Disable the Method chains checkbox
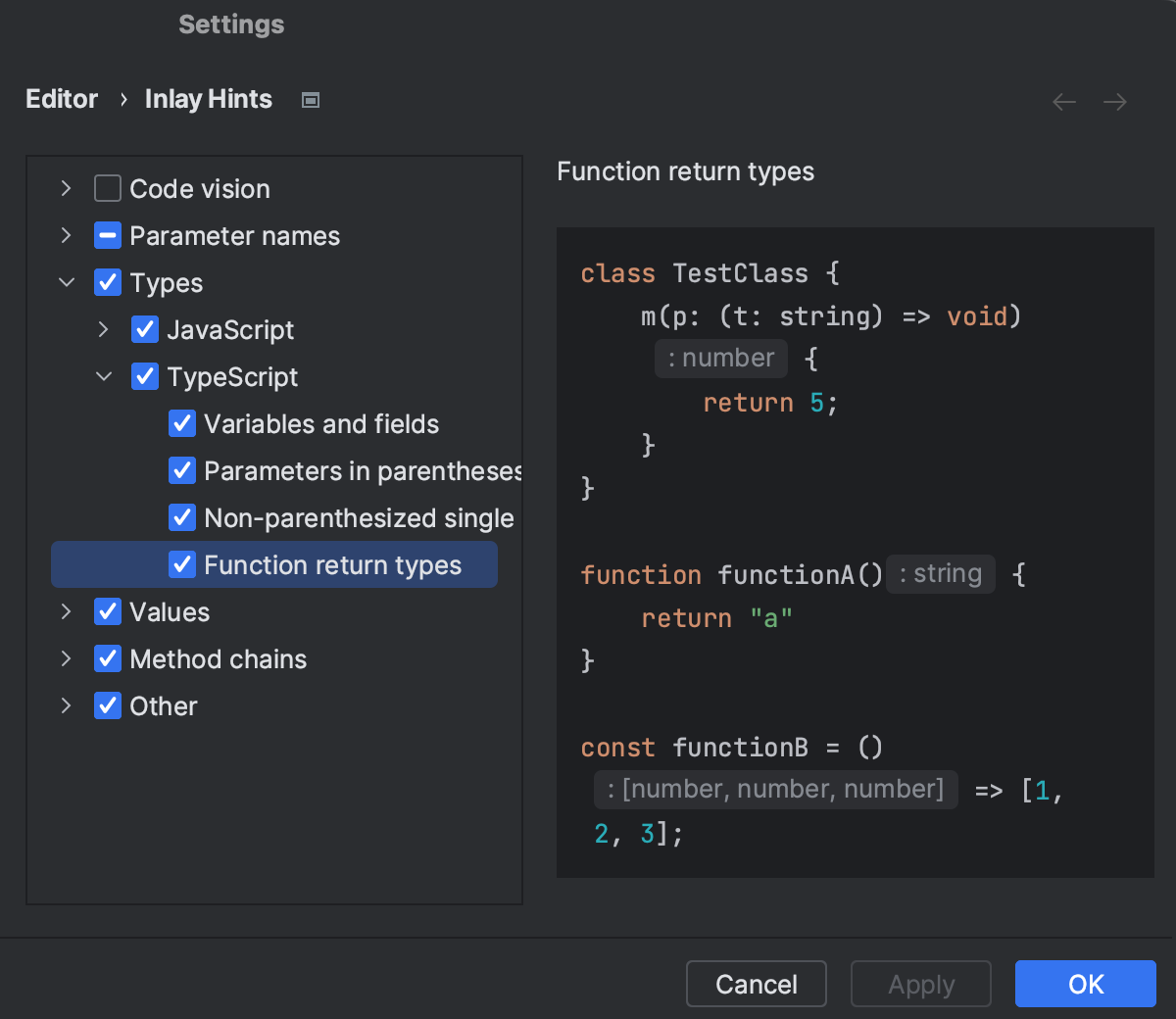This screenshot has width=1176, height=1019. [108, 658]
